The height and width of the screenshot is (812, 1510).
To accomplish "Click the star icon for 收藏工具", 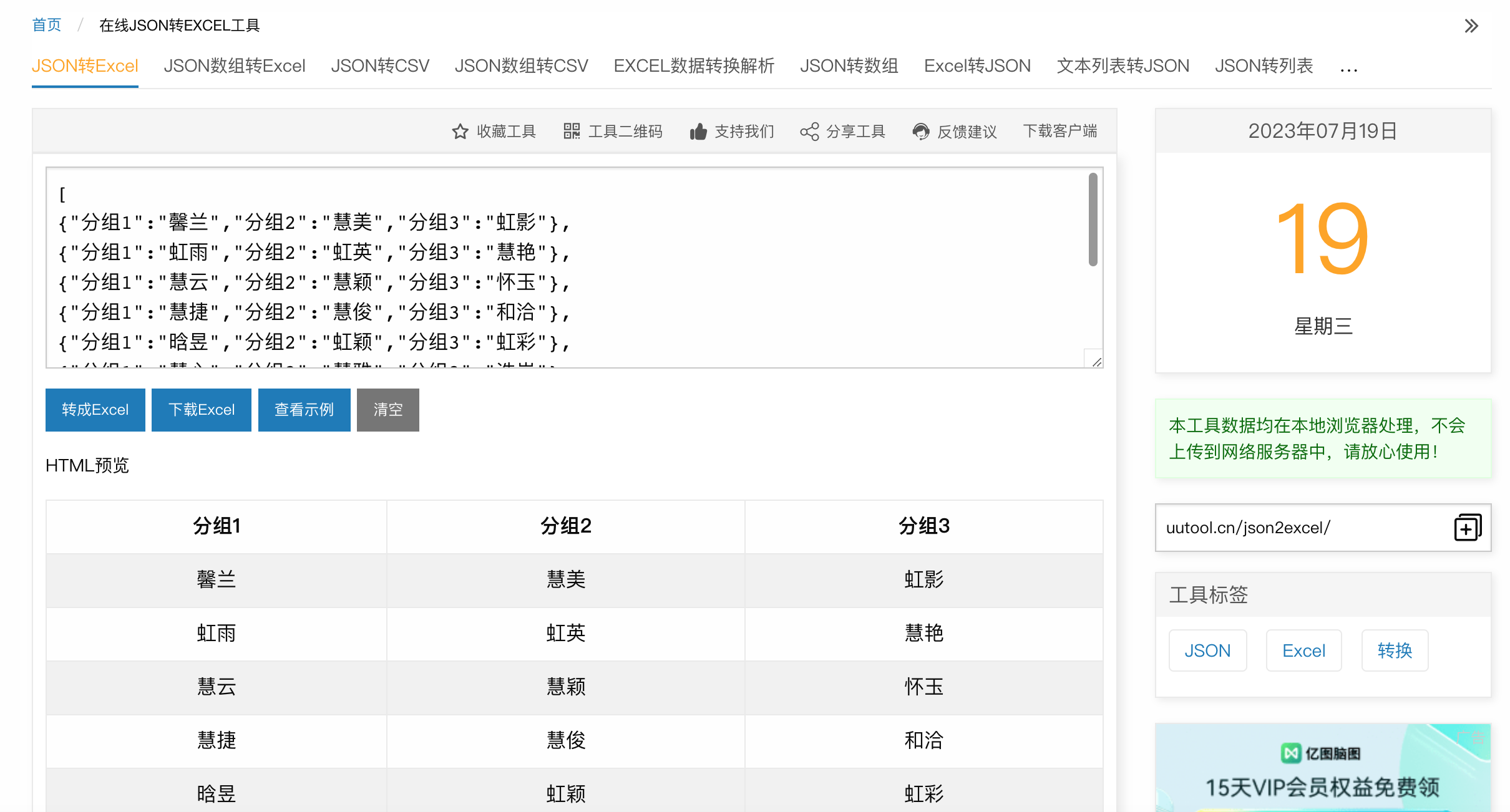I will point(460,132).
